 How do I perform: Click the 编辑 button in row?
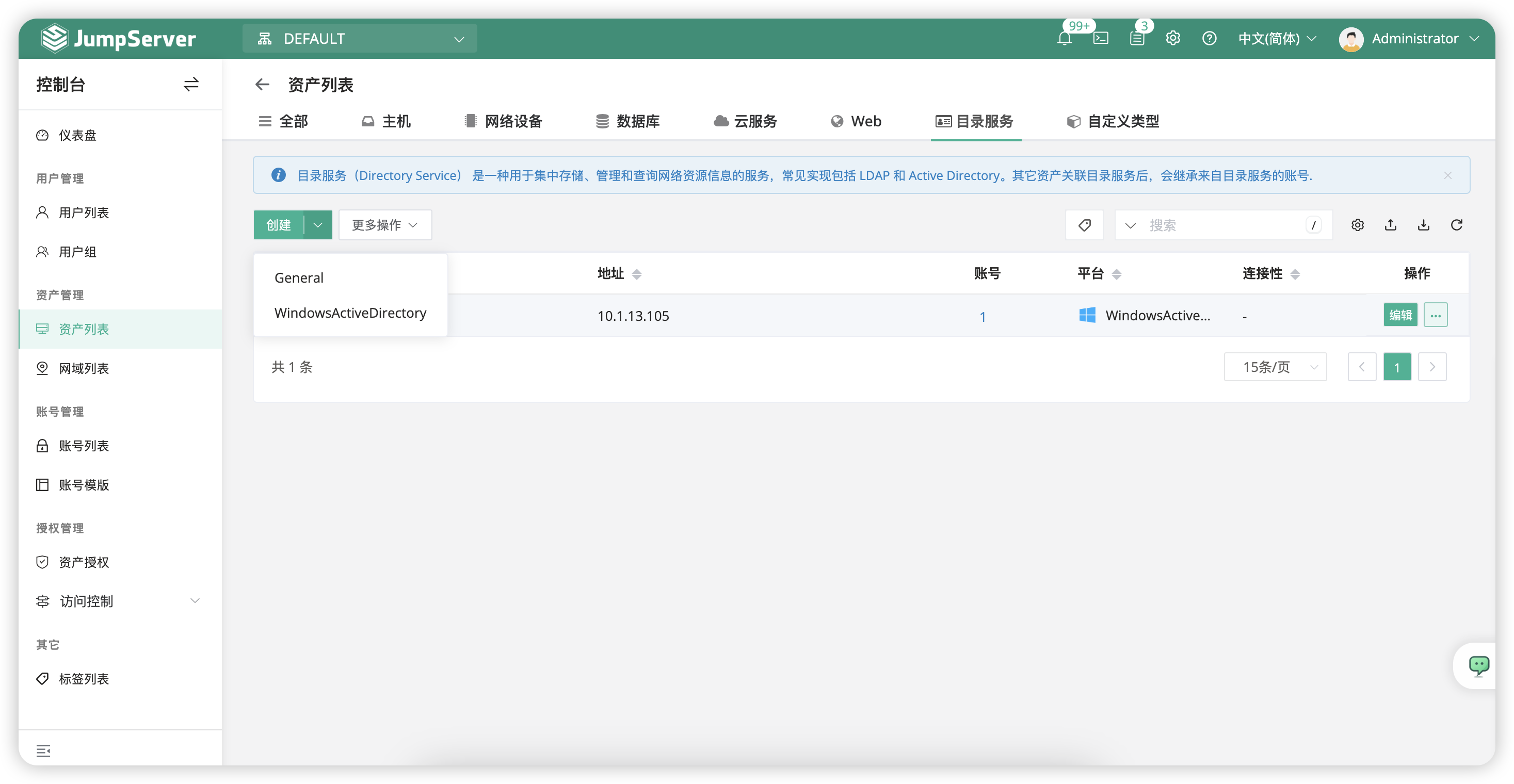point(1400,315)
